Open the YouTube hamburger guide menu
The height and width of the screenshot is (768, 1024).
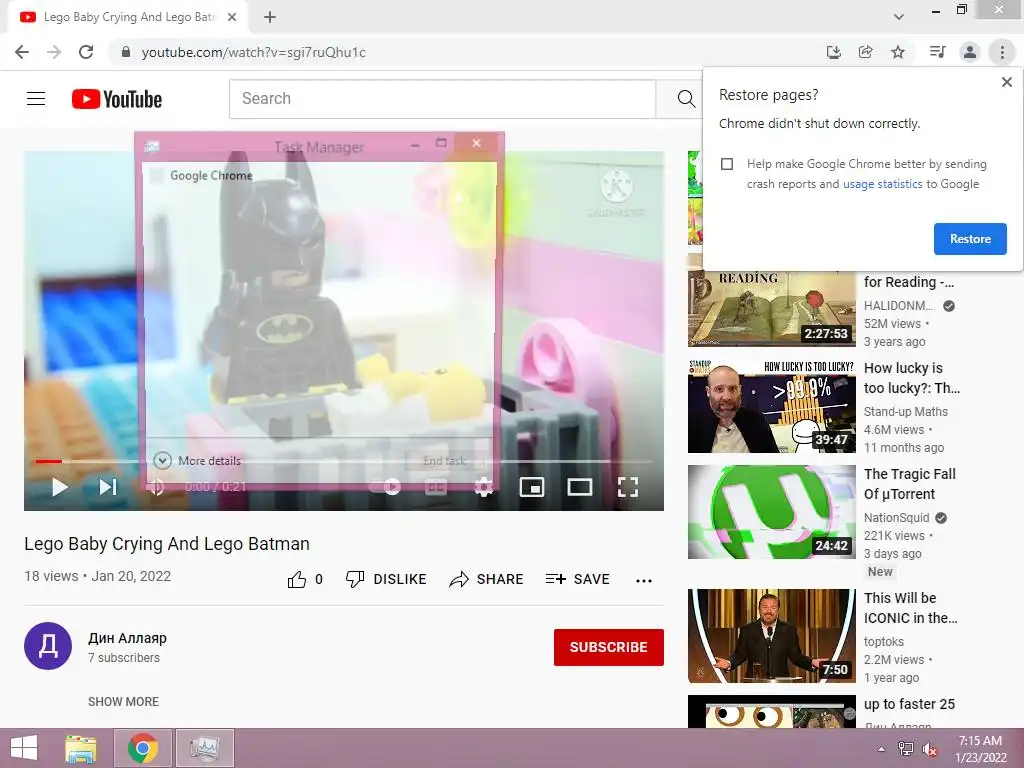tap(36, 99)
